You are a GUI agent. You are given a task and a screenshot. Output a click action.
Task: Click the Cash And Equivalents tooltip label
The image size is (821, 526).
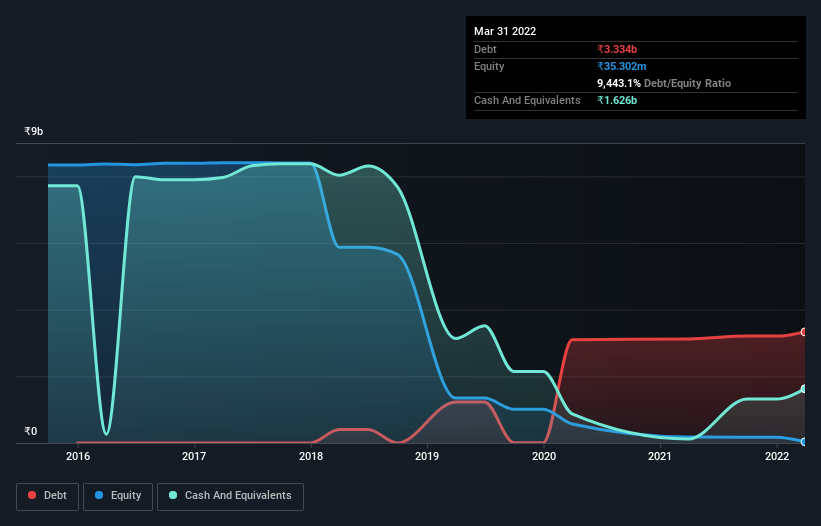click(x=527, y=100)
